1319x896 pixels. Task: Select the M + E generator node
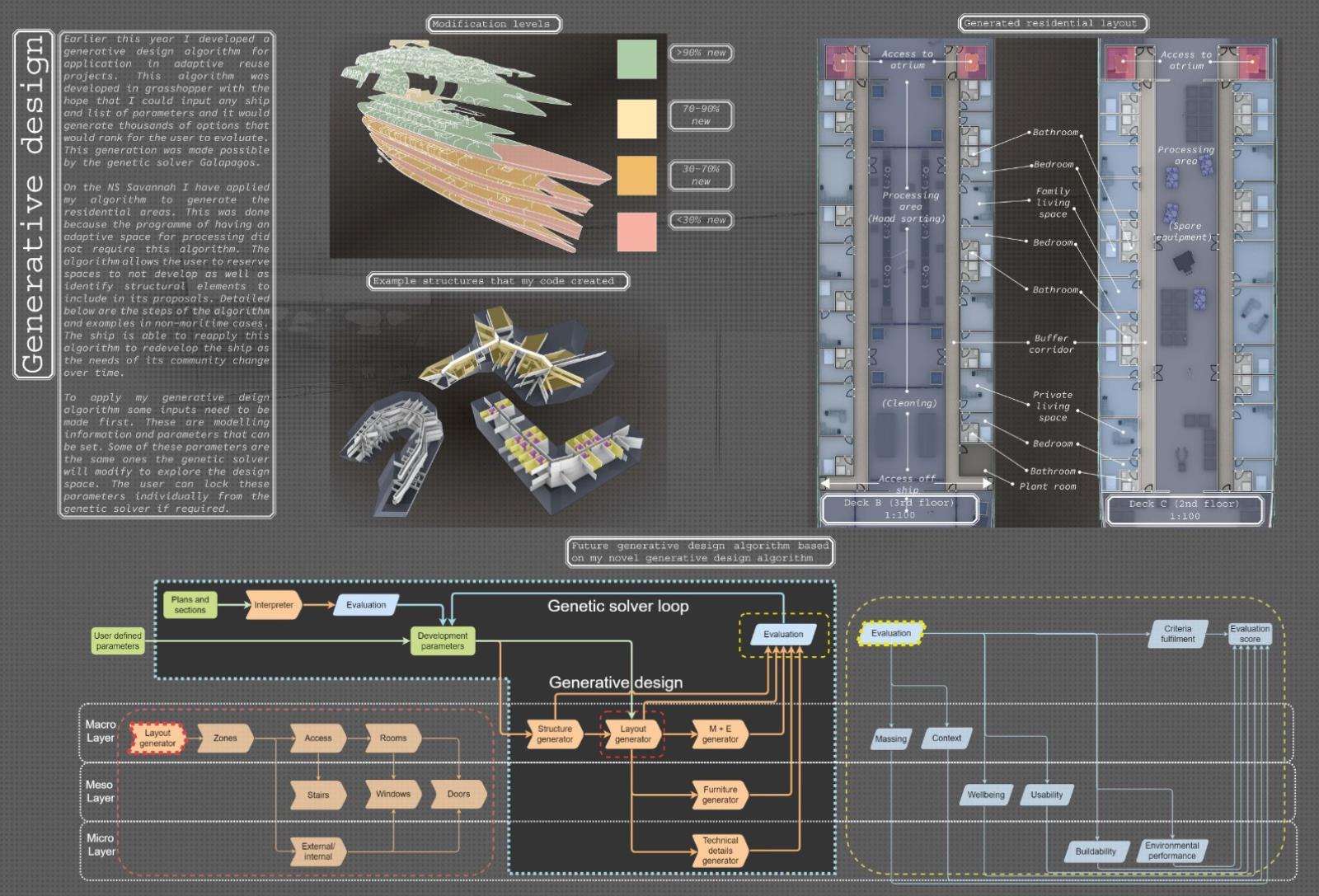click(x=720, y=734)
